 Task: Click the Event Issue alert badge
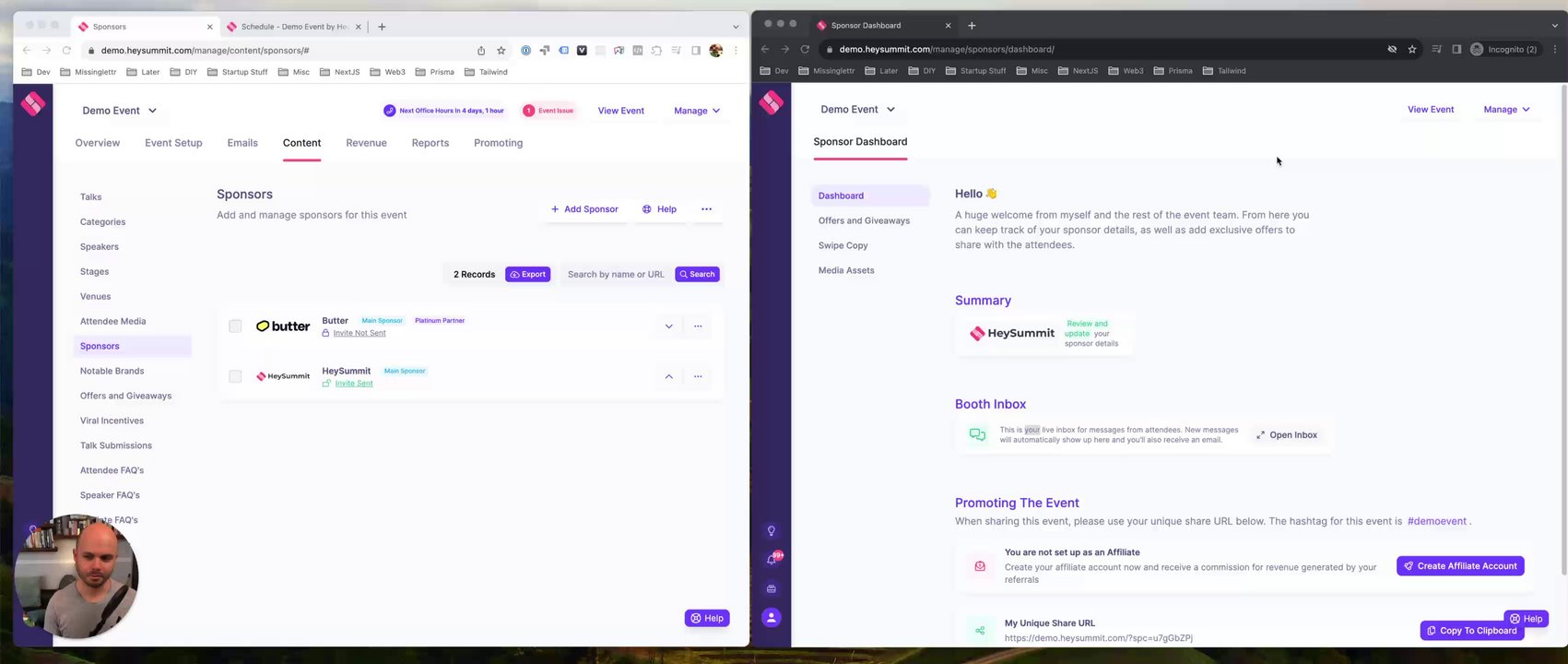pyautogui.click(x=548, y=111)
